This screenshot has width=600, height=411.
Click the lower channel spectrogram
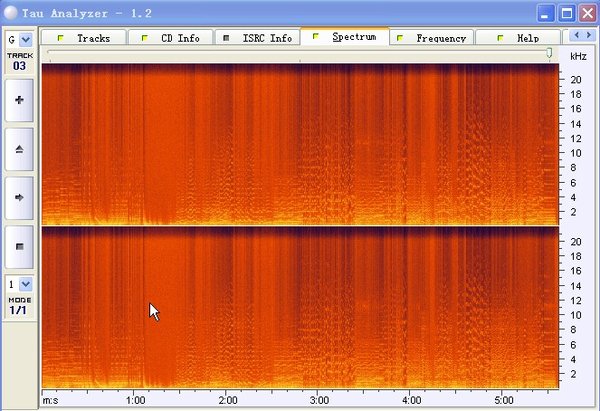300,307
